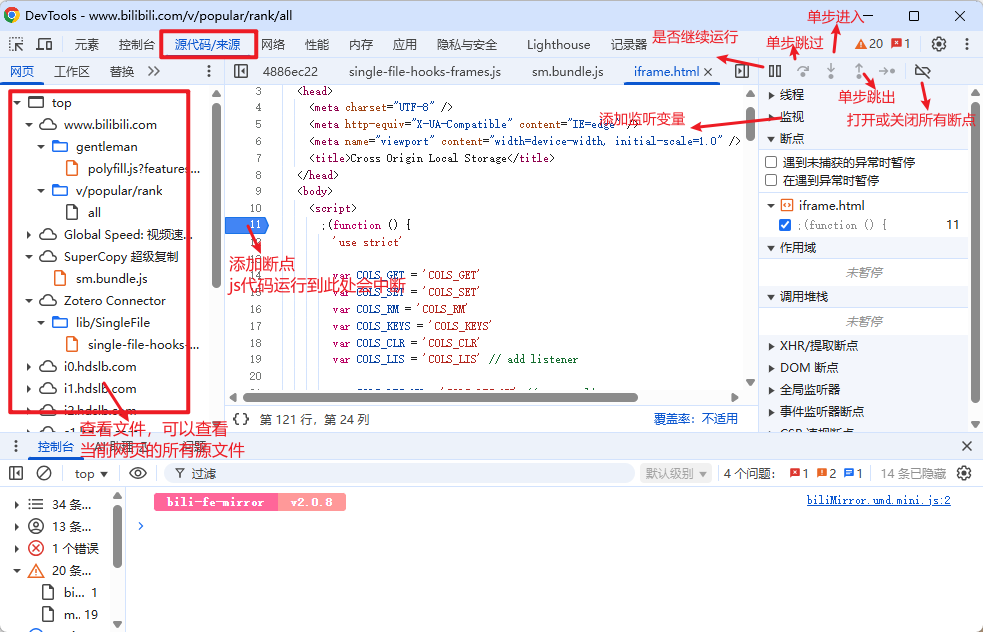This screenshot has width=983, height=632.
Task: Select the 工作区 workspace tab
Action: point(71,71)
